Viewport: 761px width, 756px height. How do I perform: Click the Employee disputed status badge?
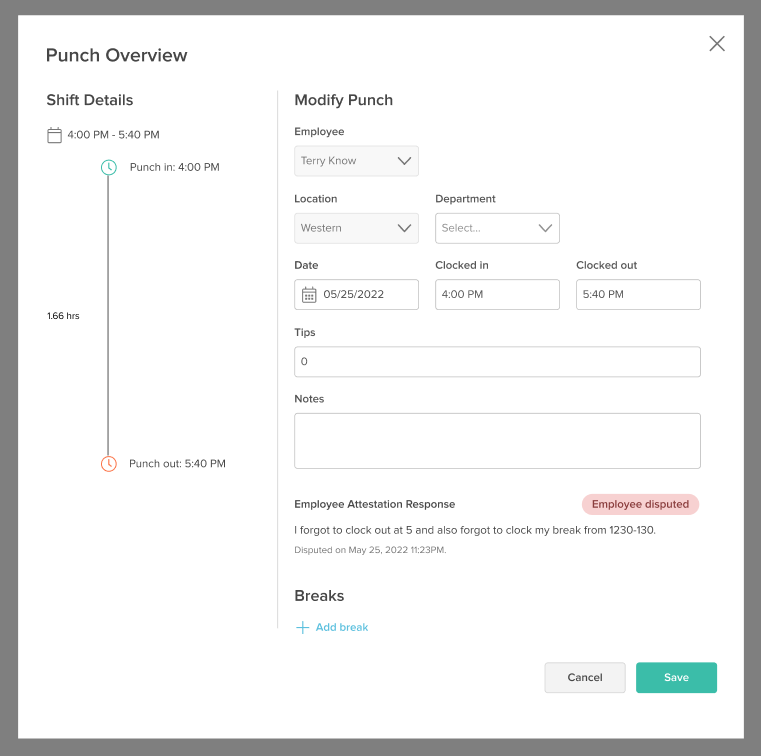[640, 504]
